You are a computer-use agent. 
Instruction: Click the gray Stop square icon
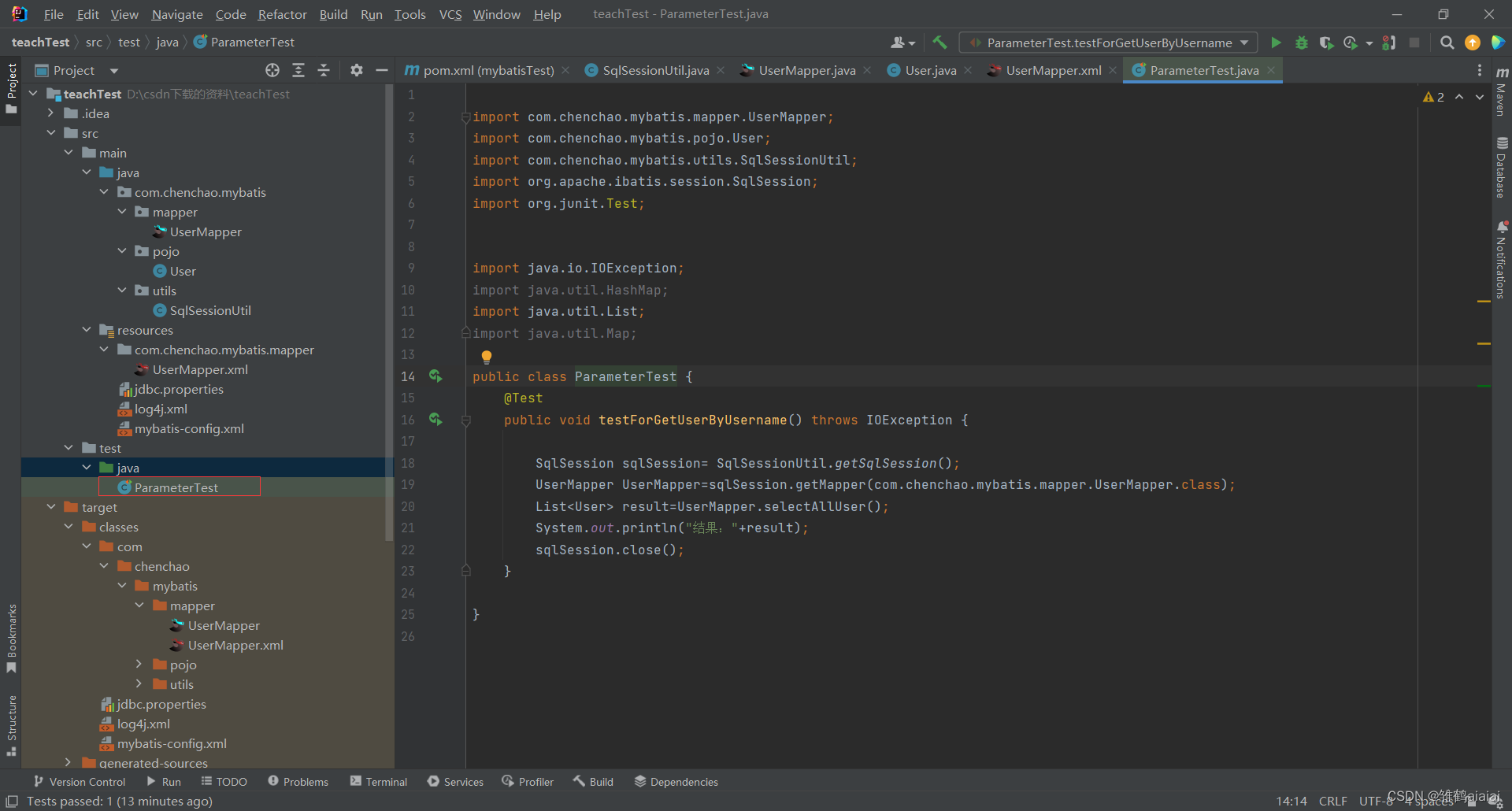click(x=1414, y=43)
